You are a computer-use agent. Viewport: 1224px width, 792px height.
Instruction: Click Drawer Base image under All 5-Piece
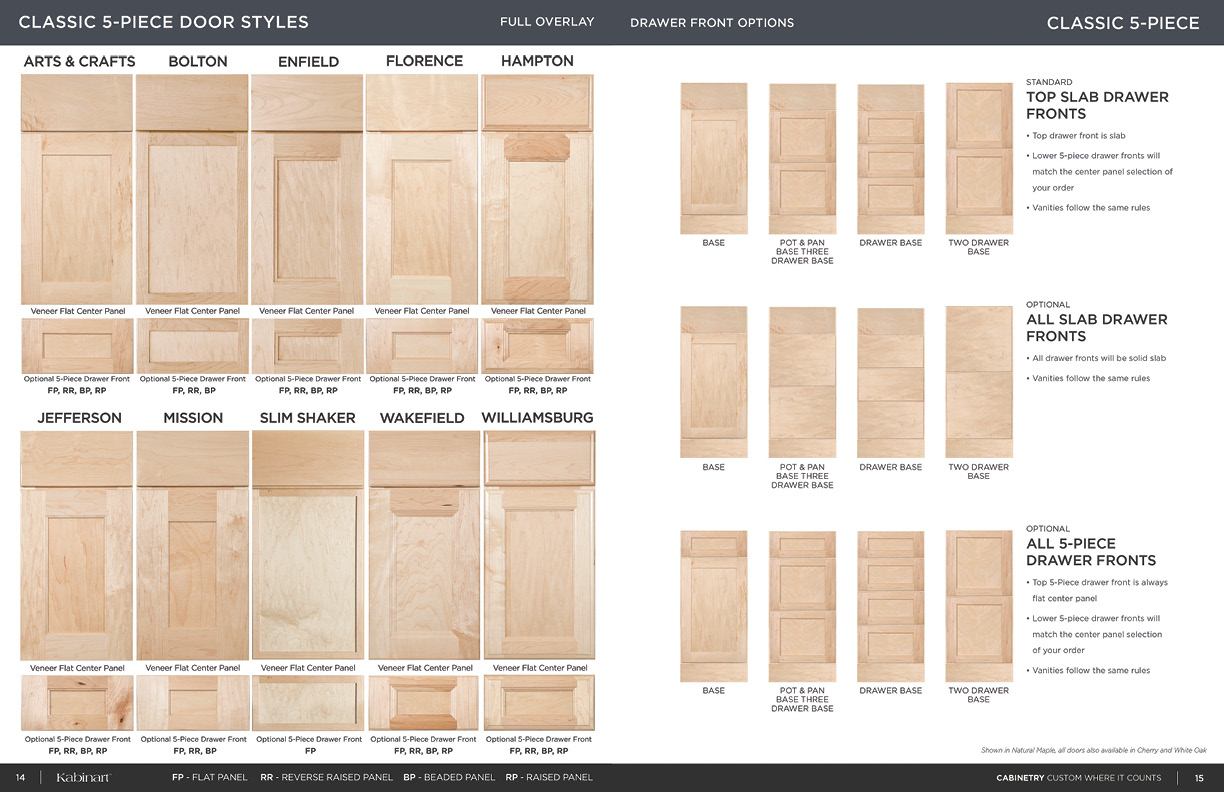point(891,606)
